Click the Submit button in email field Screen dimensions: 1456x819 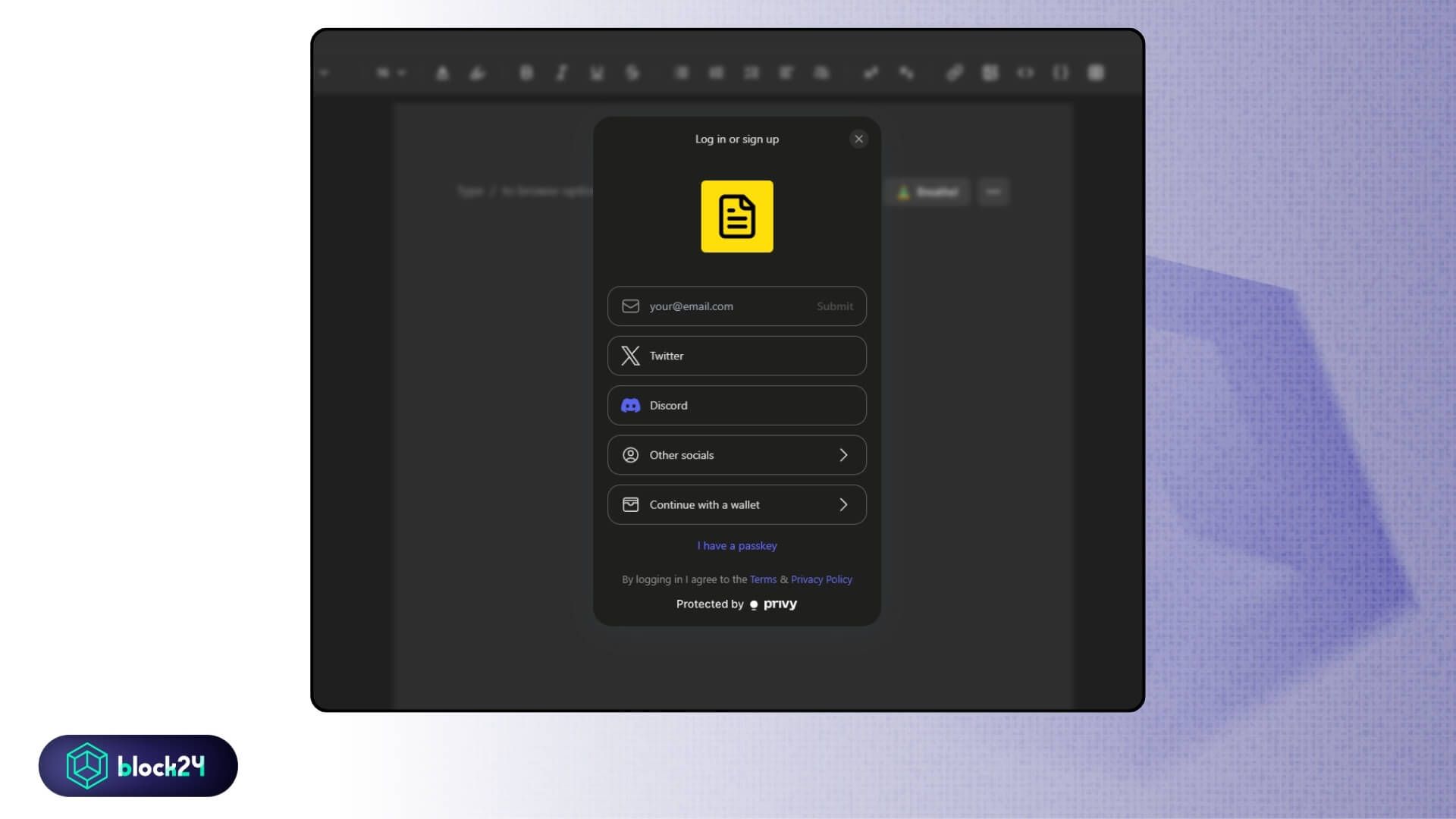(834, 306)
